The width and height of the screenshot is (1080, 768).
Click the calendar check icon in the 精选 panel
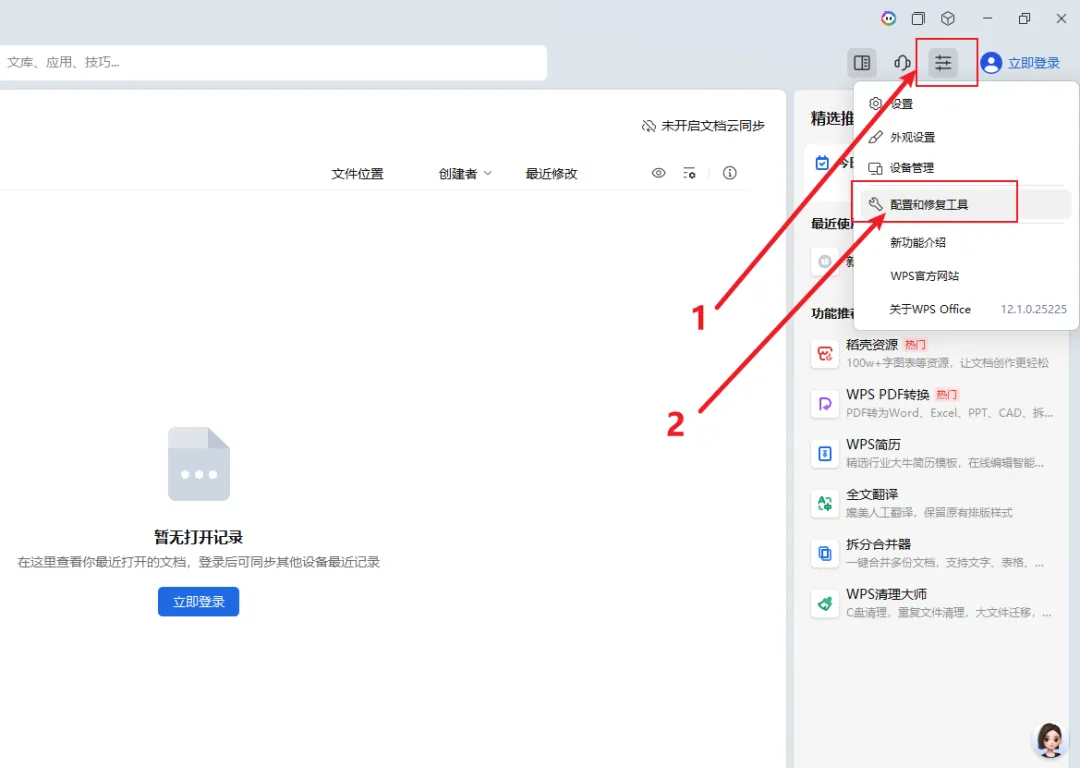coord(822,163)
